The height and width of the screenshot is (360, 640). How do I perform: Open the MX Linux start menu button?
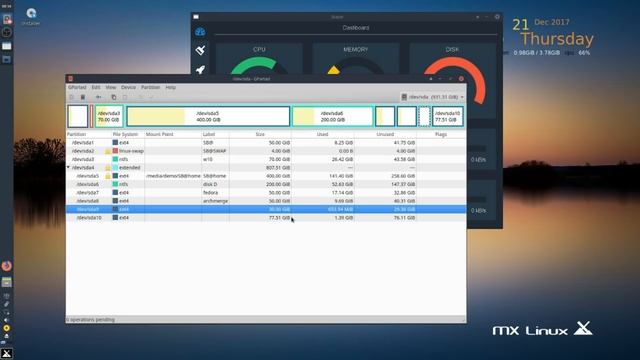coord(7,353)
